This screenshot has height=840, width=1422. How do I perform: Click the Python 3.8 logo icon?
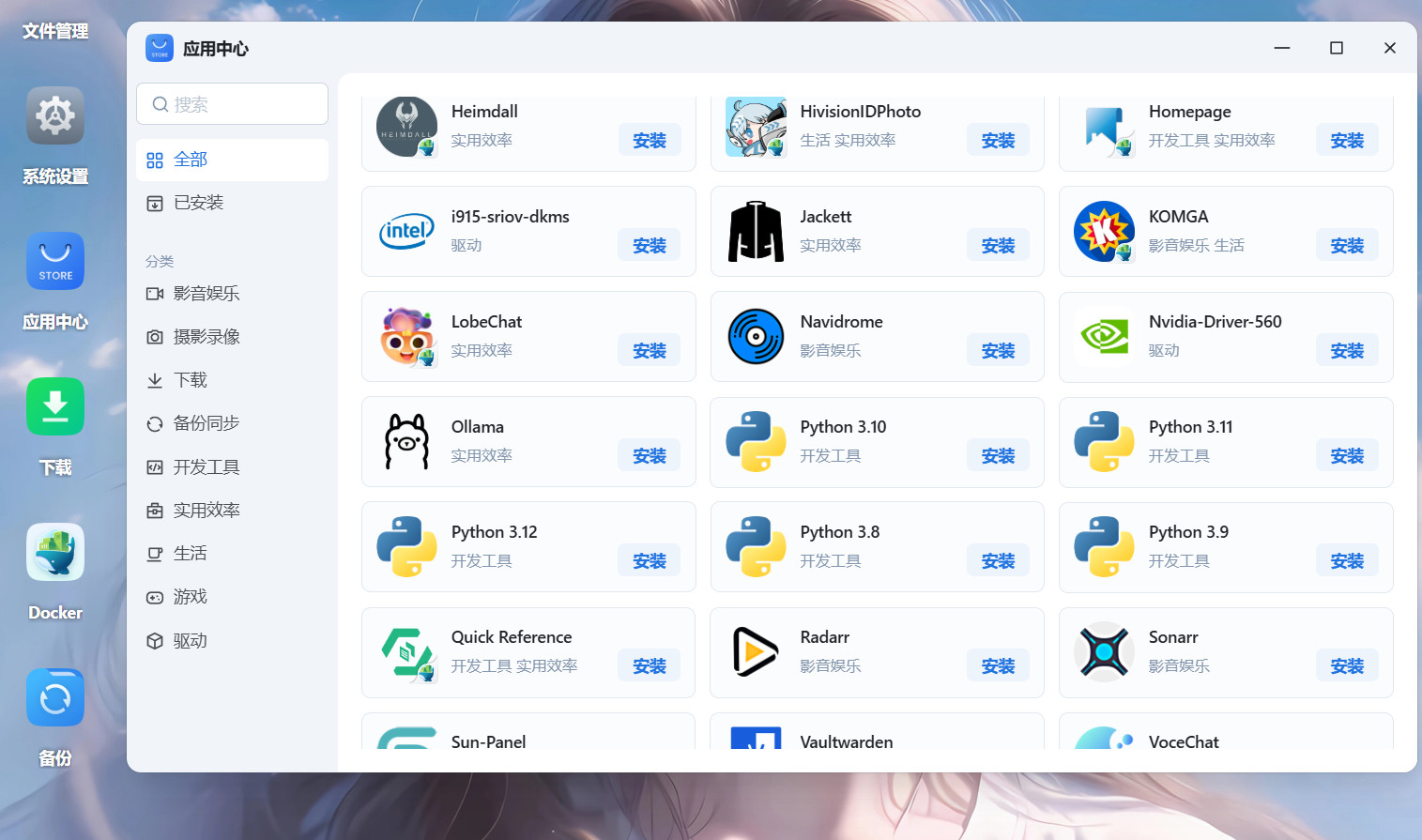click(756, 546)
